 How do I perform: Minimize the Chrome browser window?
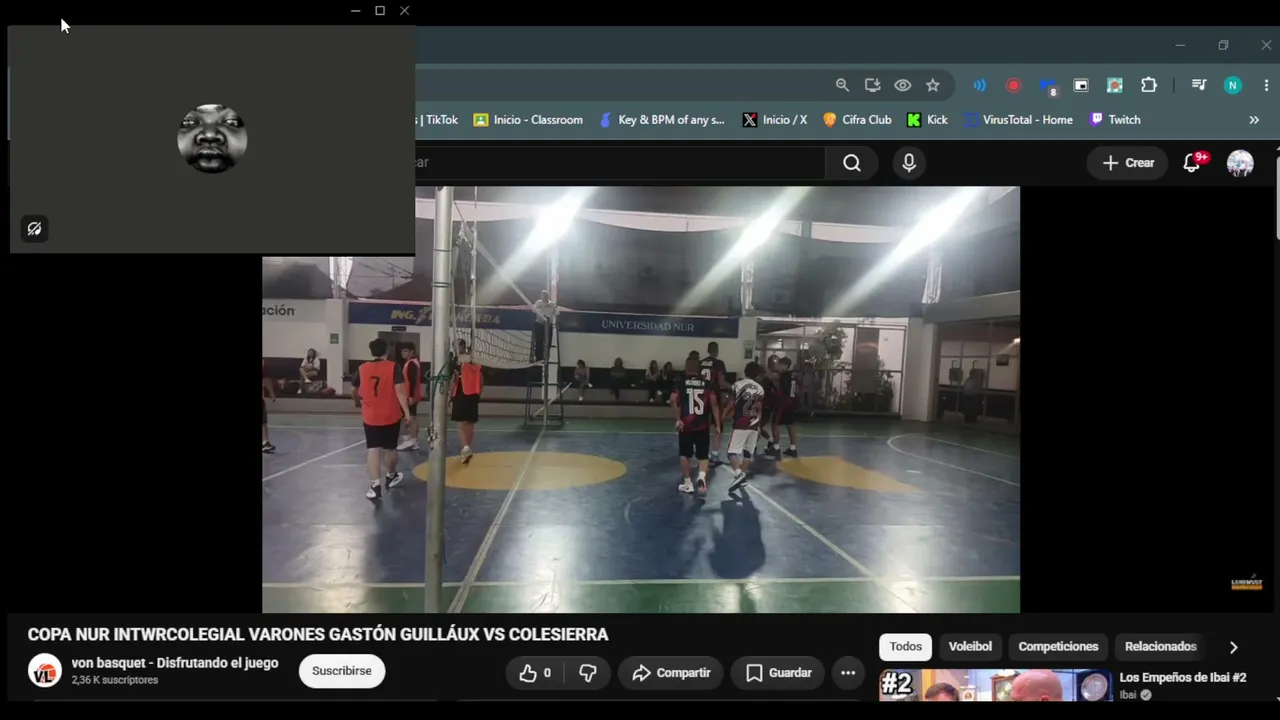coord(1180,45)
